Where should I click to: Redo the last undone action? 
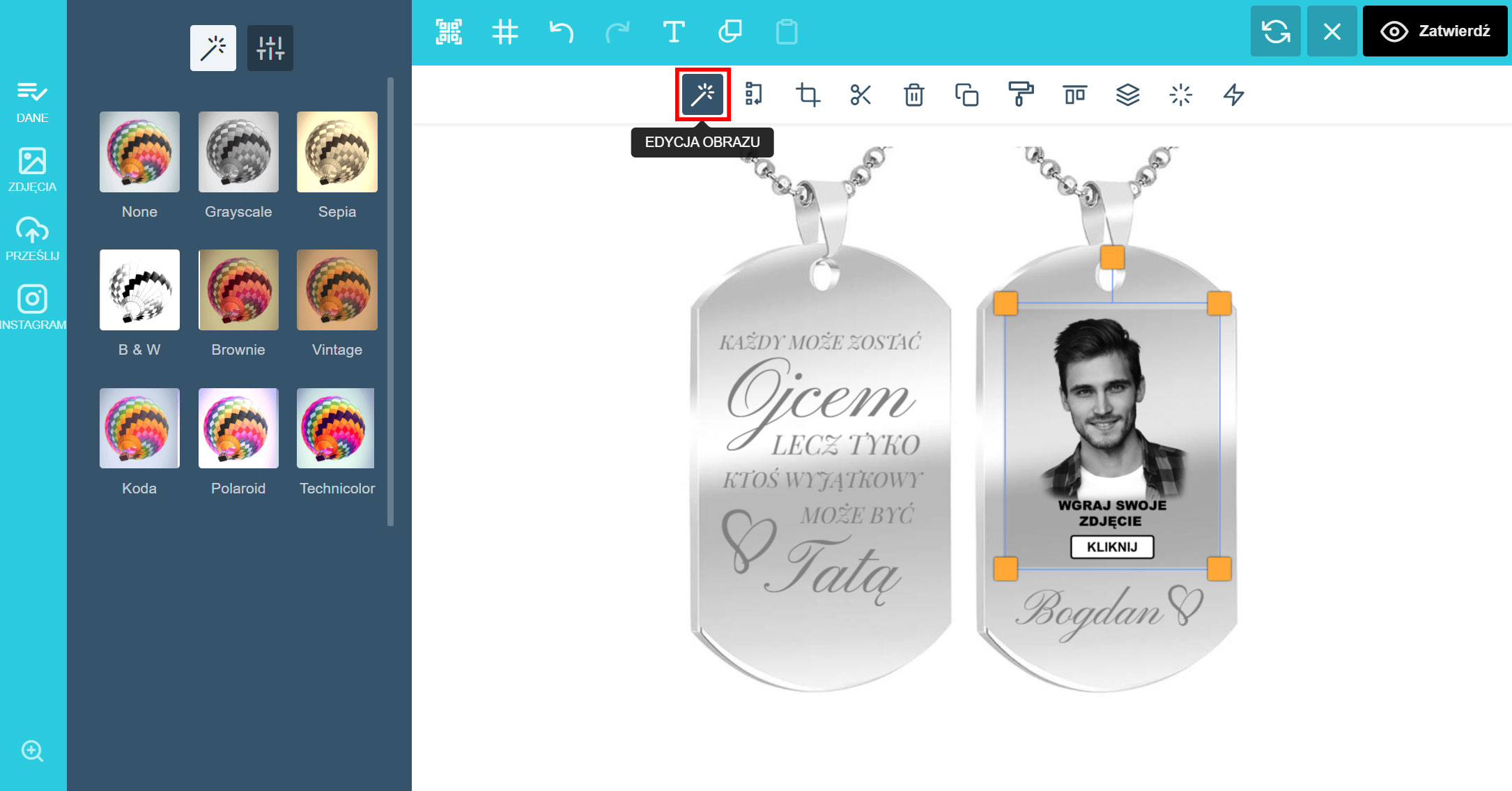pyautogui.click(x=617, y=32)
